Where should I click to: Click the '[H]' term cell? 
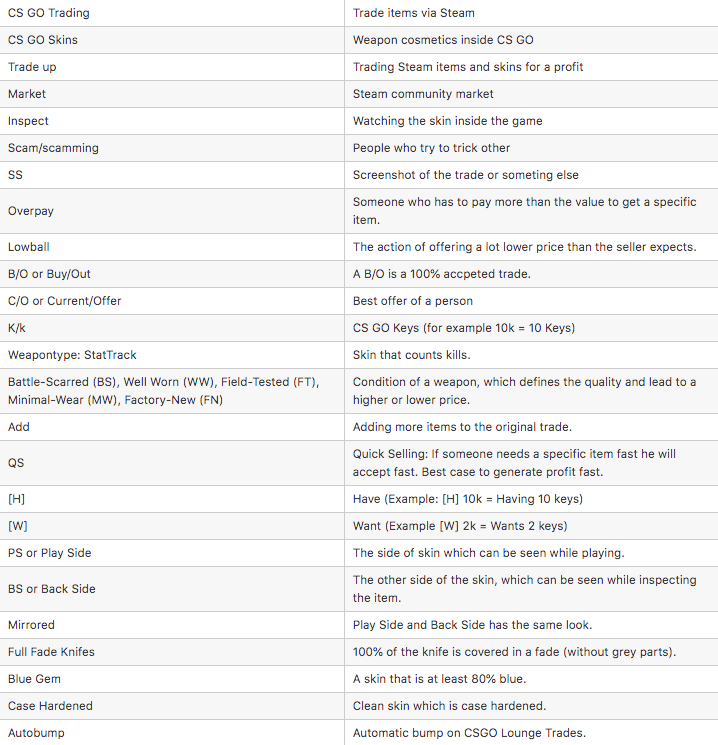17,499
